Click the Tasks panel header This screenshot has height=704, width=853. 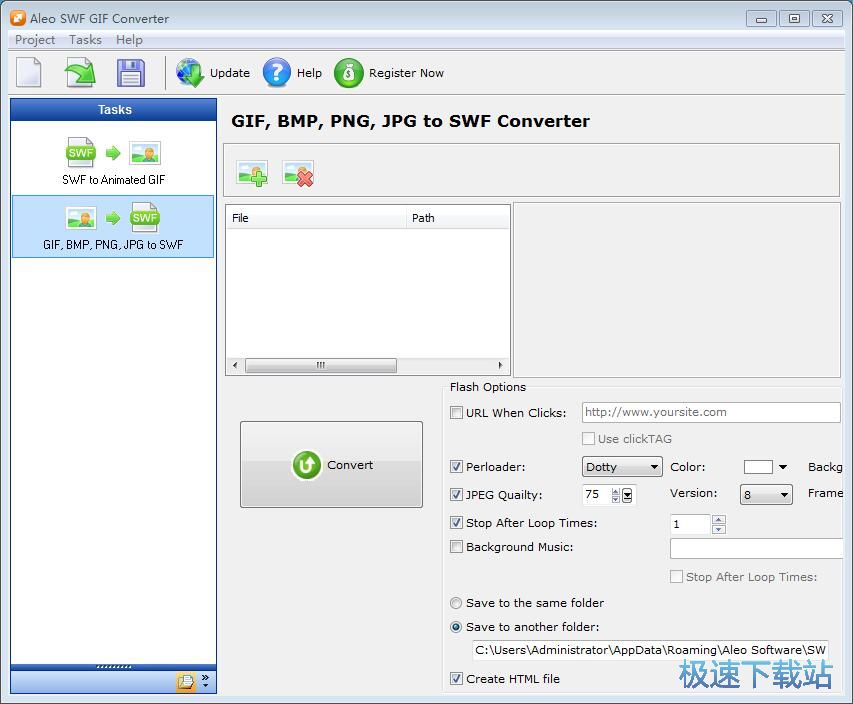point(114,109)
